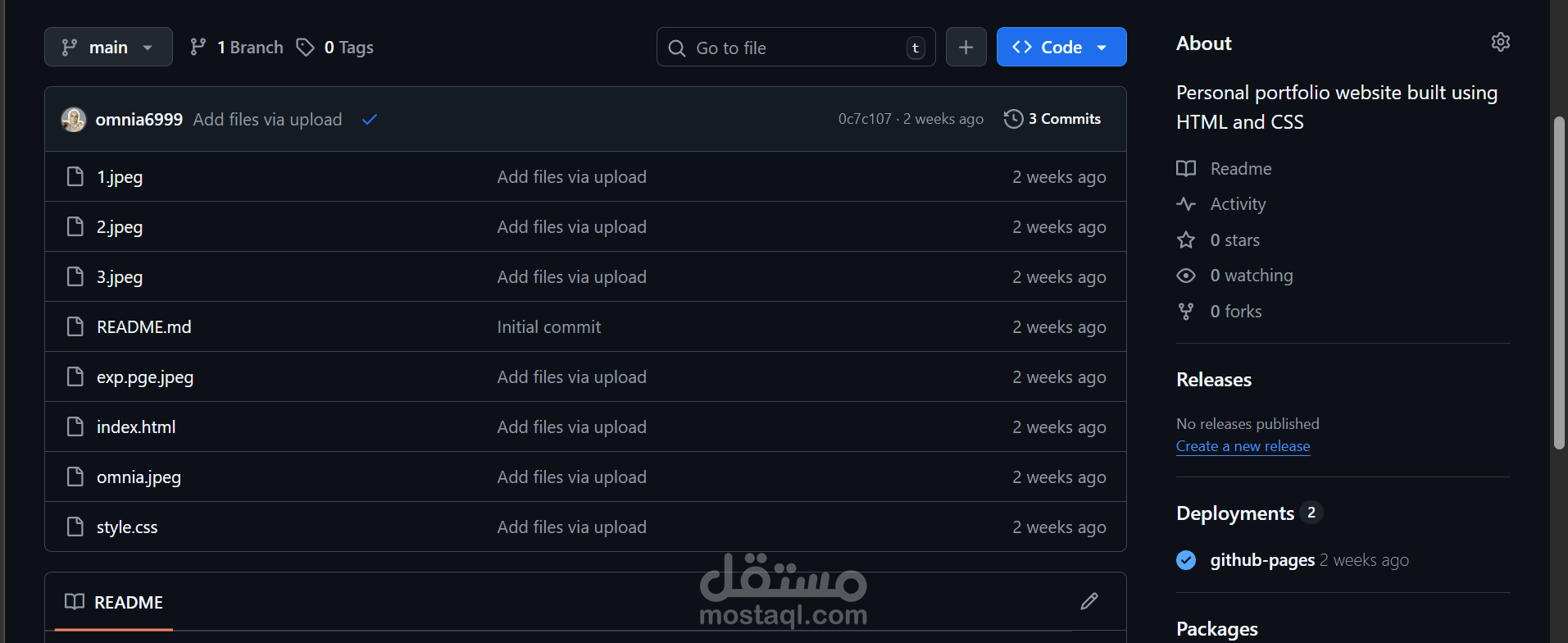Image resolution: width=1568 pixels, height=643 pixels.
Task: Open the Initial commit message link
Action: coord(548,327)
